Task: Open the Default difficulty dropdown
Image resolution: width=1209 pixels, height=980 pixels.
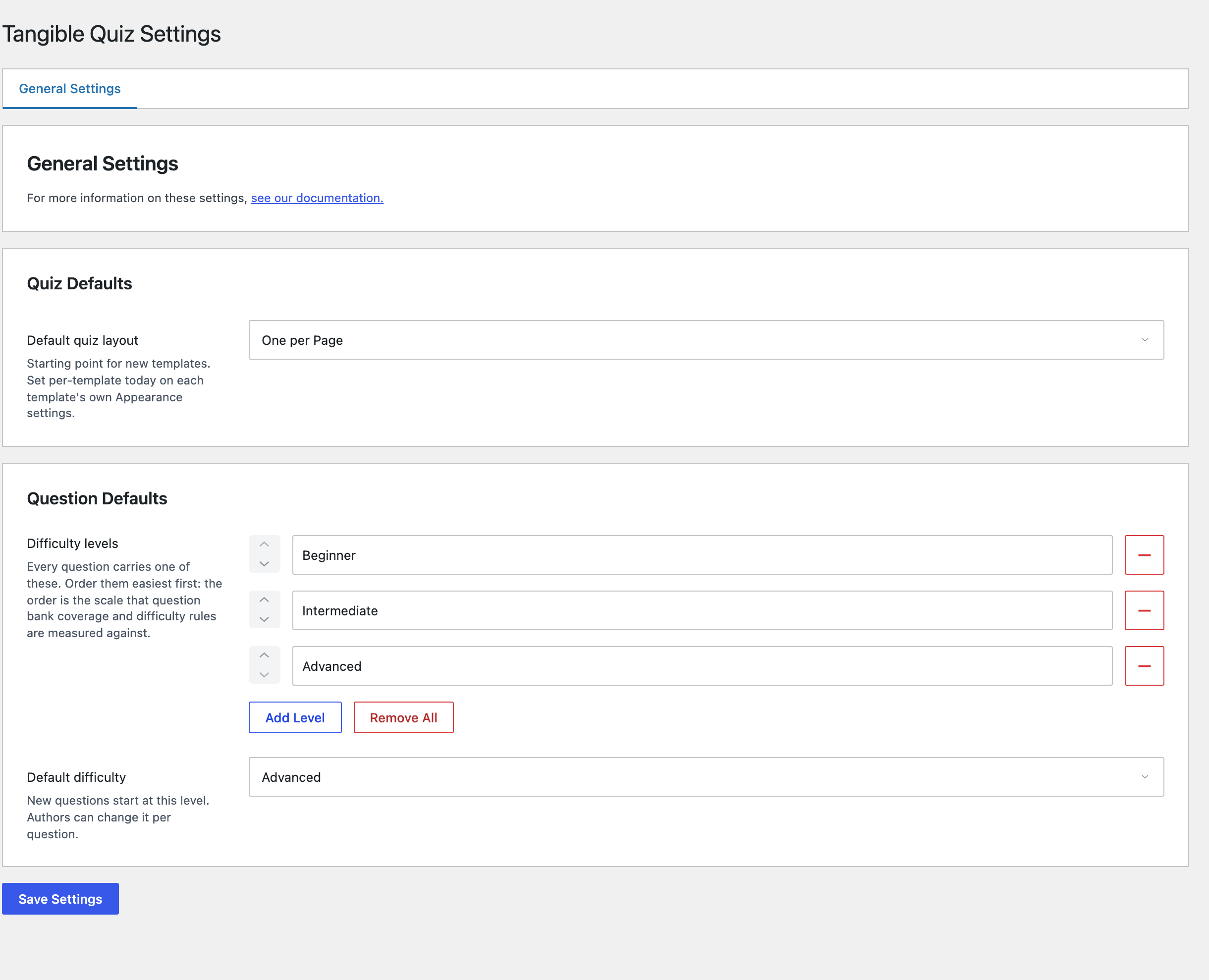Action: point(706,777)
